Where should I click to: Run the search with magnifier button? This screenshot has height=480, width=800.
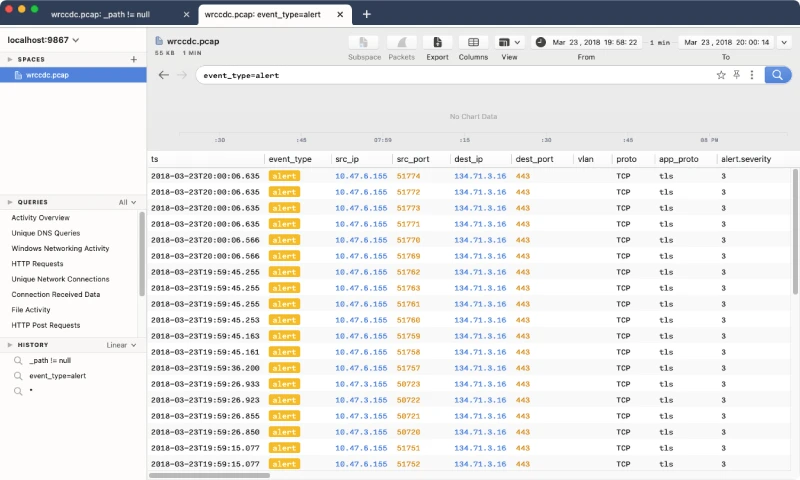click(x=778, y=75)
